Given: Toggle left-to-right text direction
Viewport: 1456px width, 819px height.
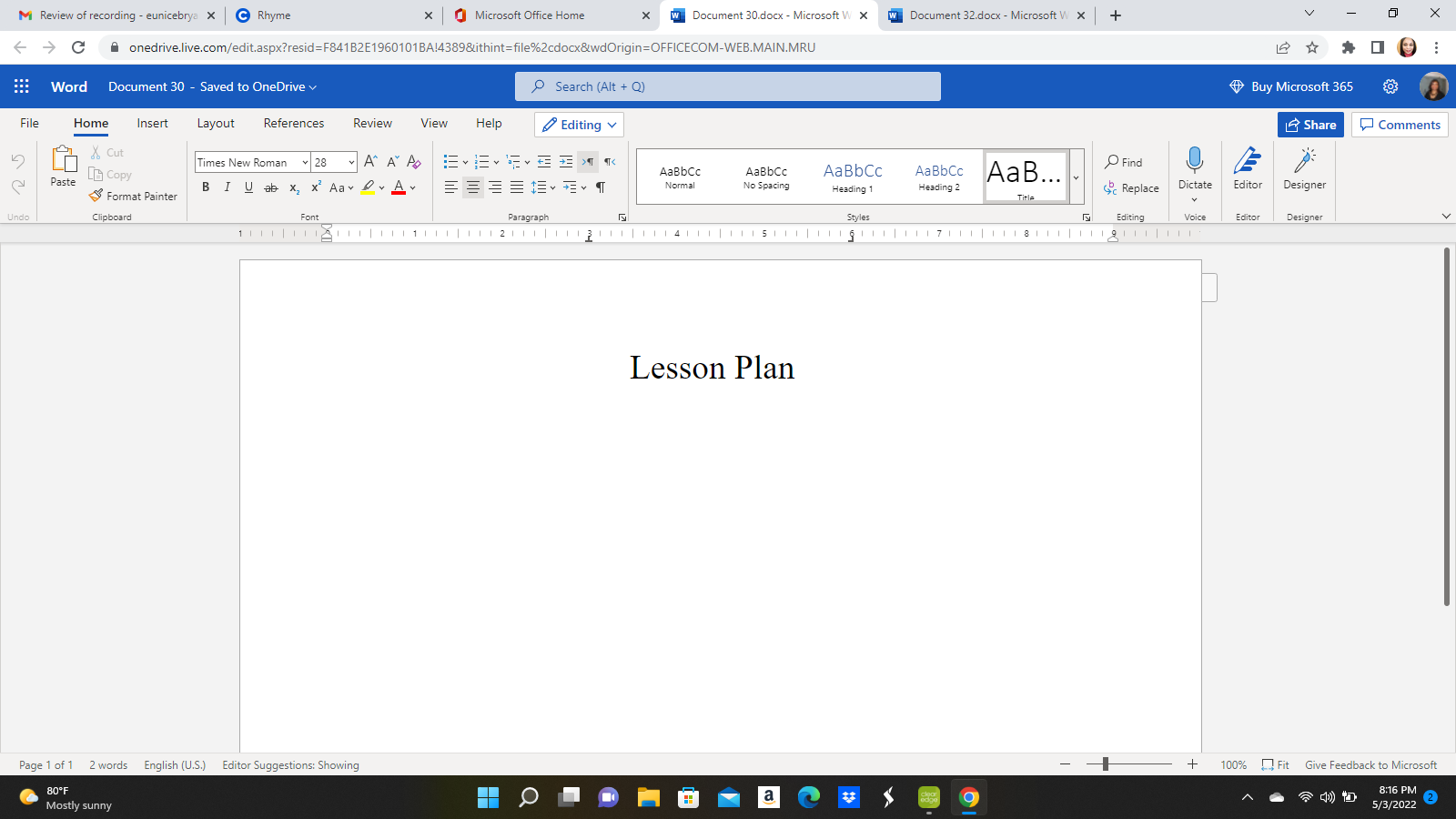Looking at the screenshot, I should tap(588, 162).
